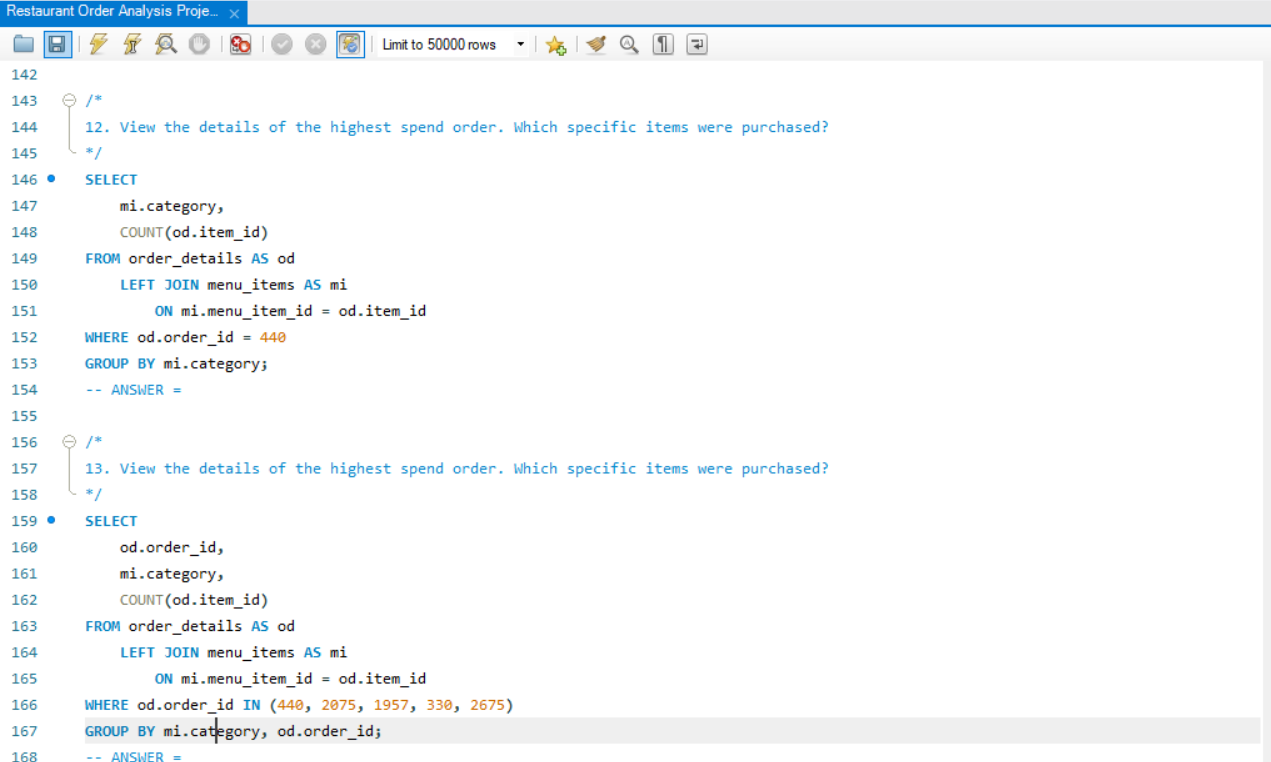1271x762 pixels.
Task: Click 'FROM order_details AS od' on line 149
Action: [x=190, y=258]
